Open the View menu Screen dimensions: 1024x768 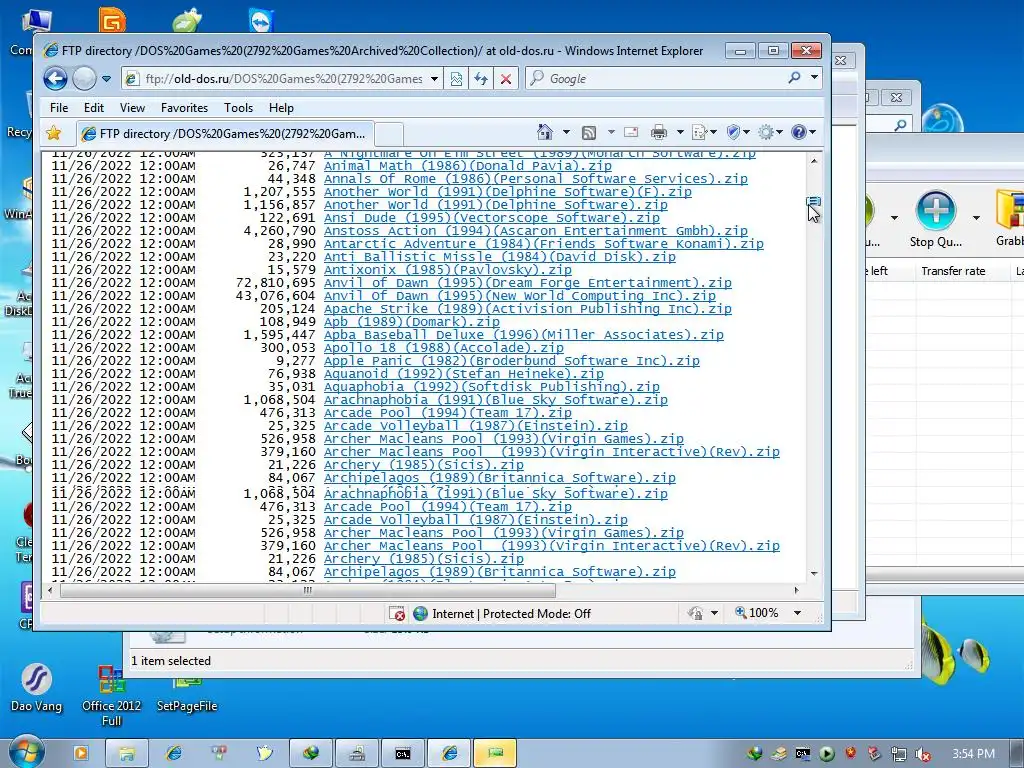(x=133, y=108)
